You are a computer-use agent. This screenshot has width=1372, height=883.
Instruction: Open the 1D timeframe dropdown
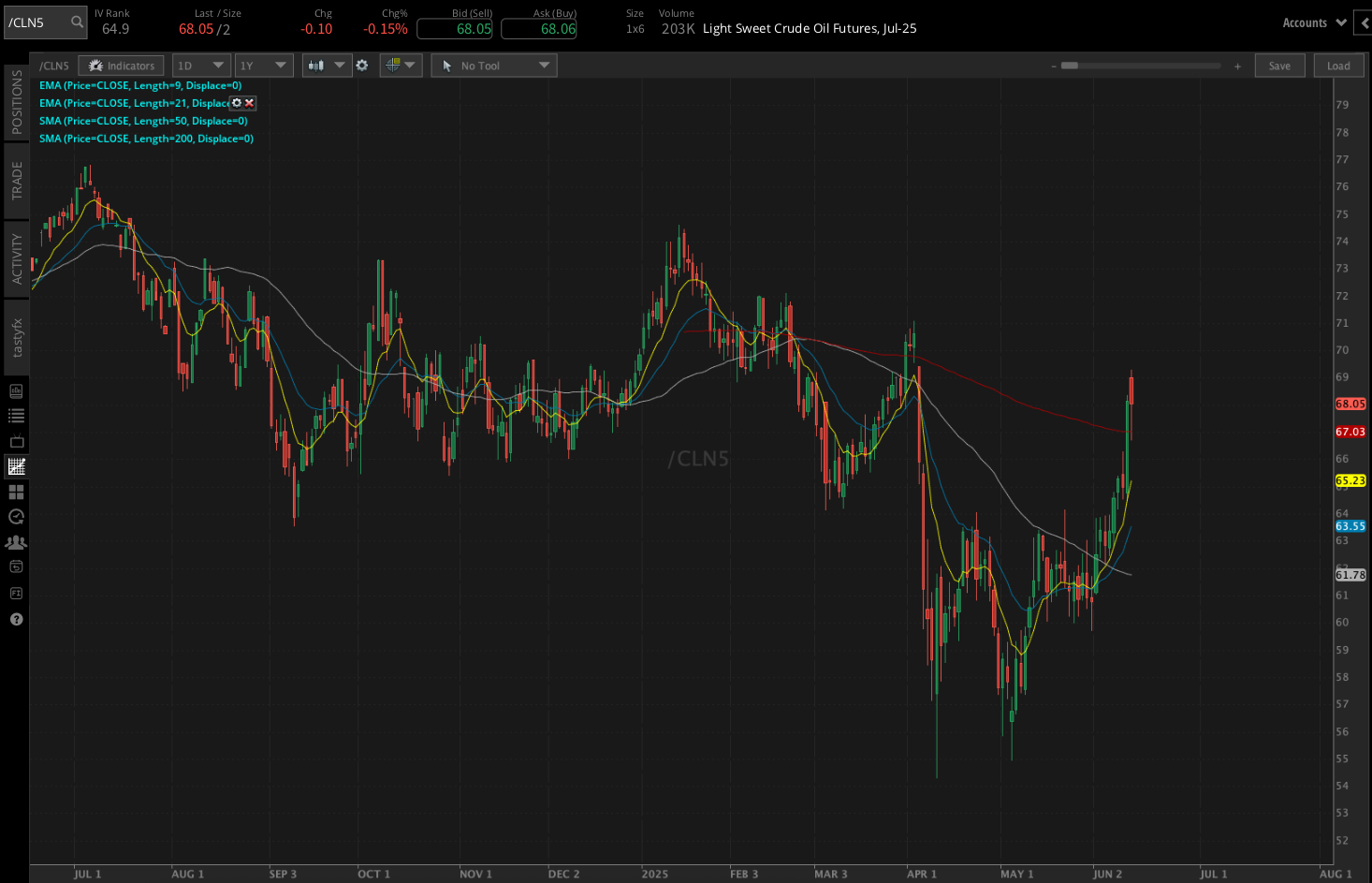point(200,65)
